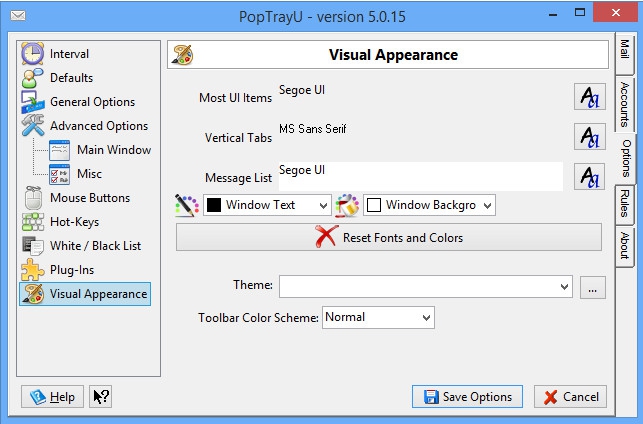
Task: Click the text color pencil icon
Action: click(x=187, y=205)
